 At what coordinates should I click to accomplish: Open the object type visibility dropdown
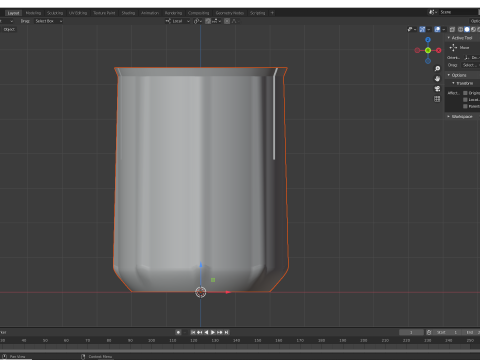click(412, 29)
